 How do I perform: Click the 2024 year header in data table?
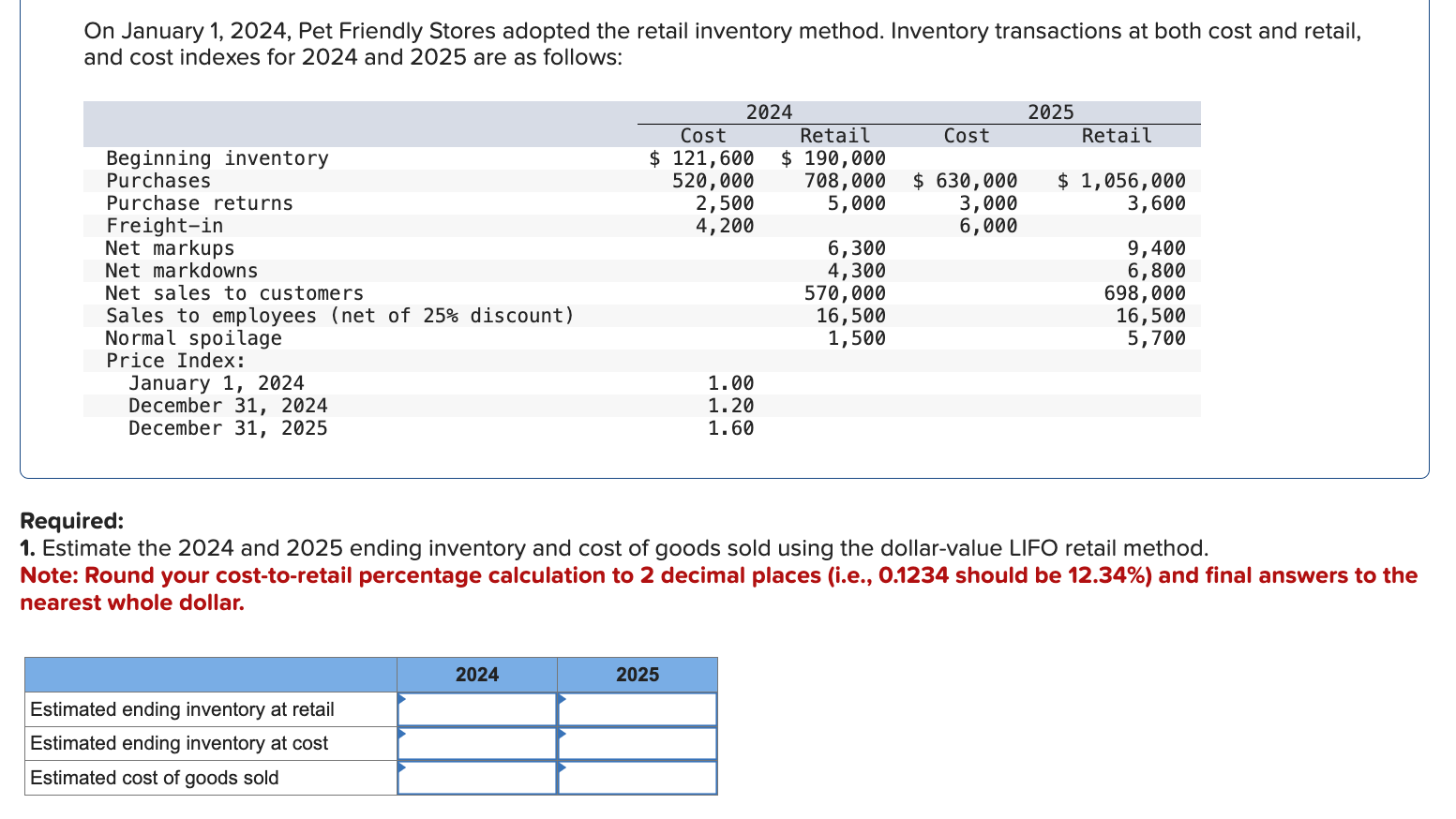(769, 112)
